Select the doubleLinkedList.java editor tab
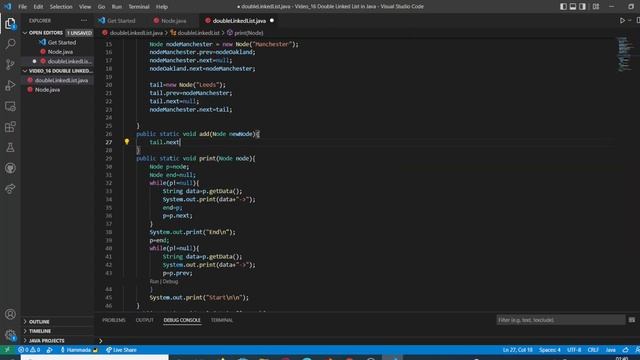The width and height of the screenshot is (640, 360). [x=239, y=20]
